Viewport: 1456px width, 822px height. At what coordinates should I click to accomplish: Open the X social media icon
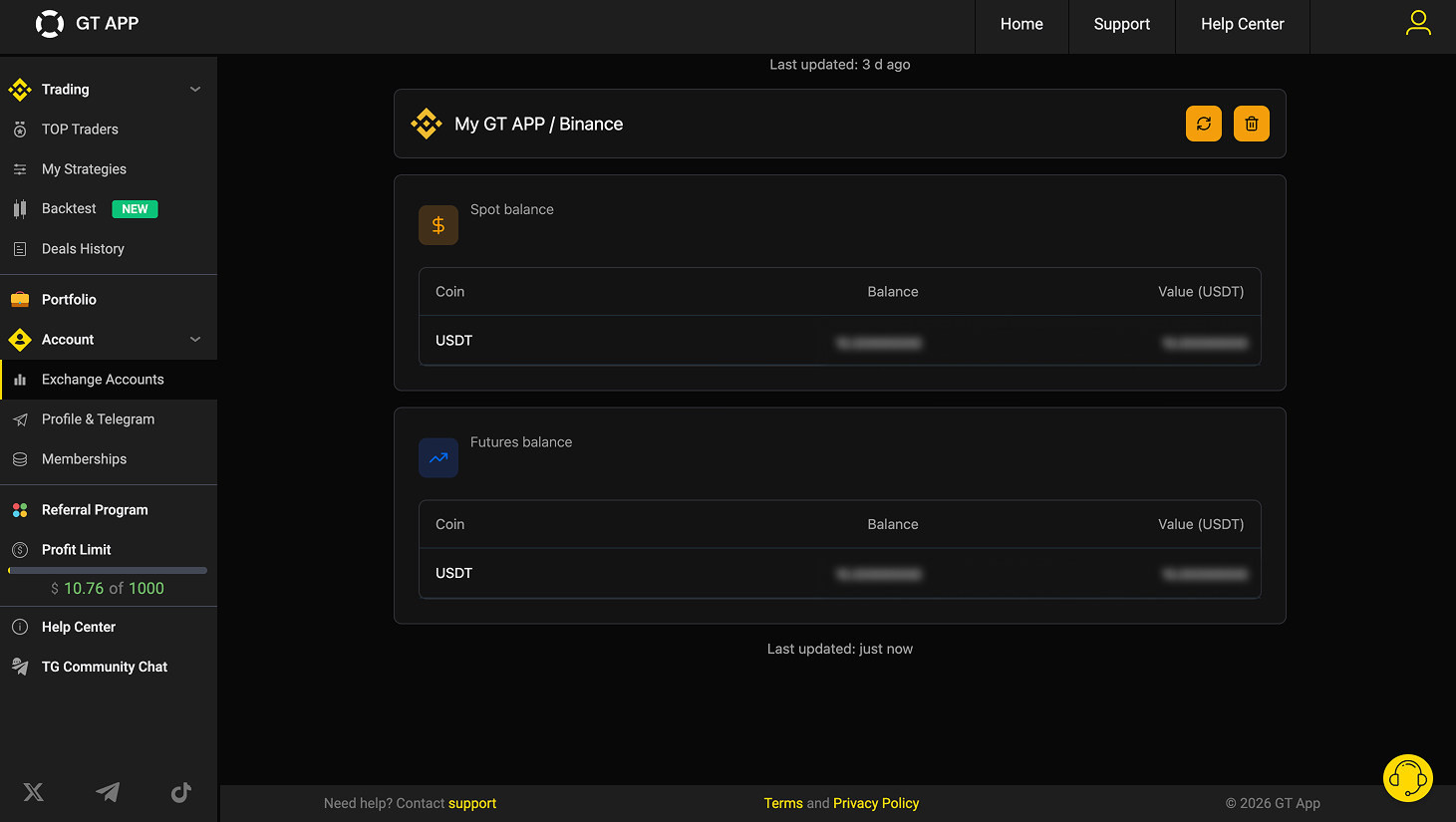(x=34, y=792)
